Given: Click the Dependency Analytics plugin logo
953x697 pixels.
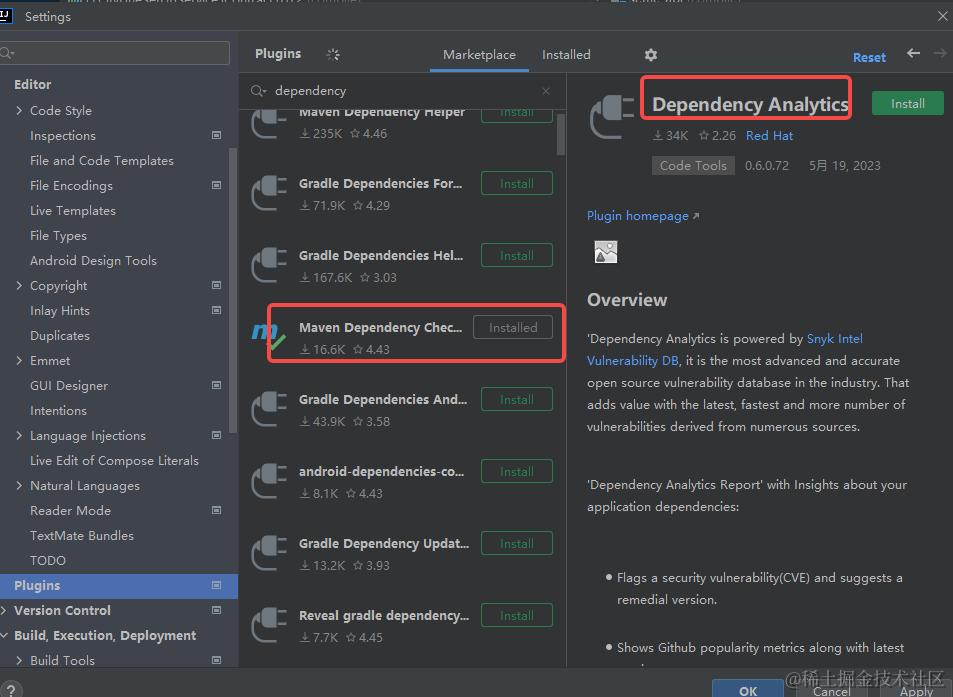Looking at the screenshot, I should pos(611,117).
